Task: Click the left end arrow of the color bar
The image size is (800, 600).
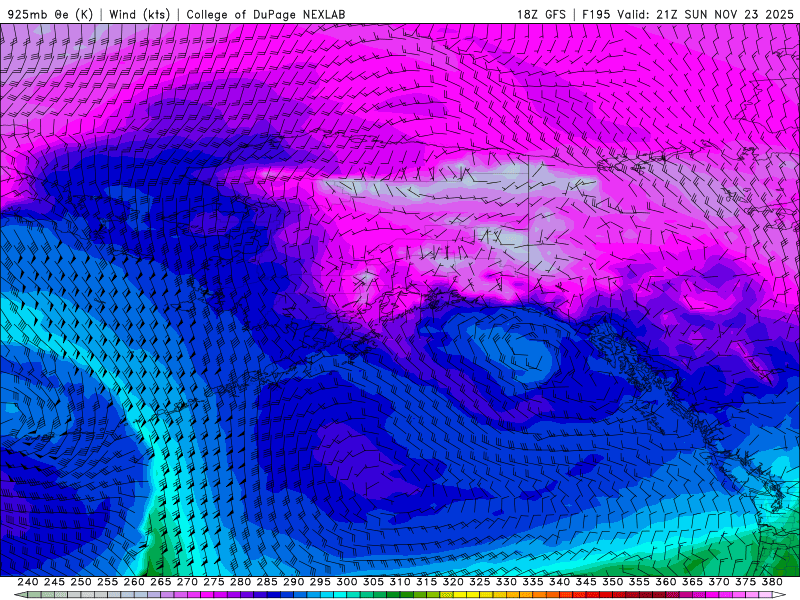Action: 20,595
